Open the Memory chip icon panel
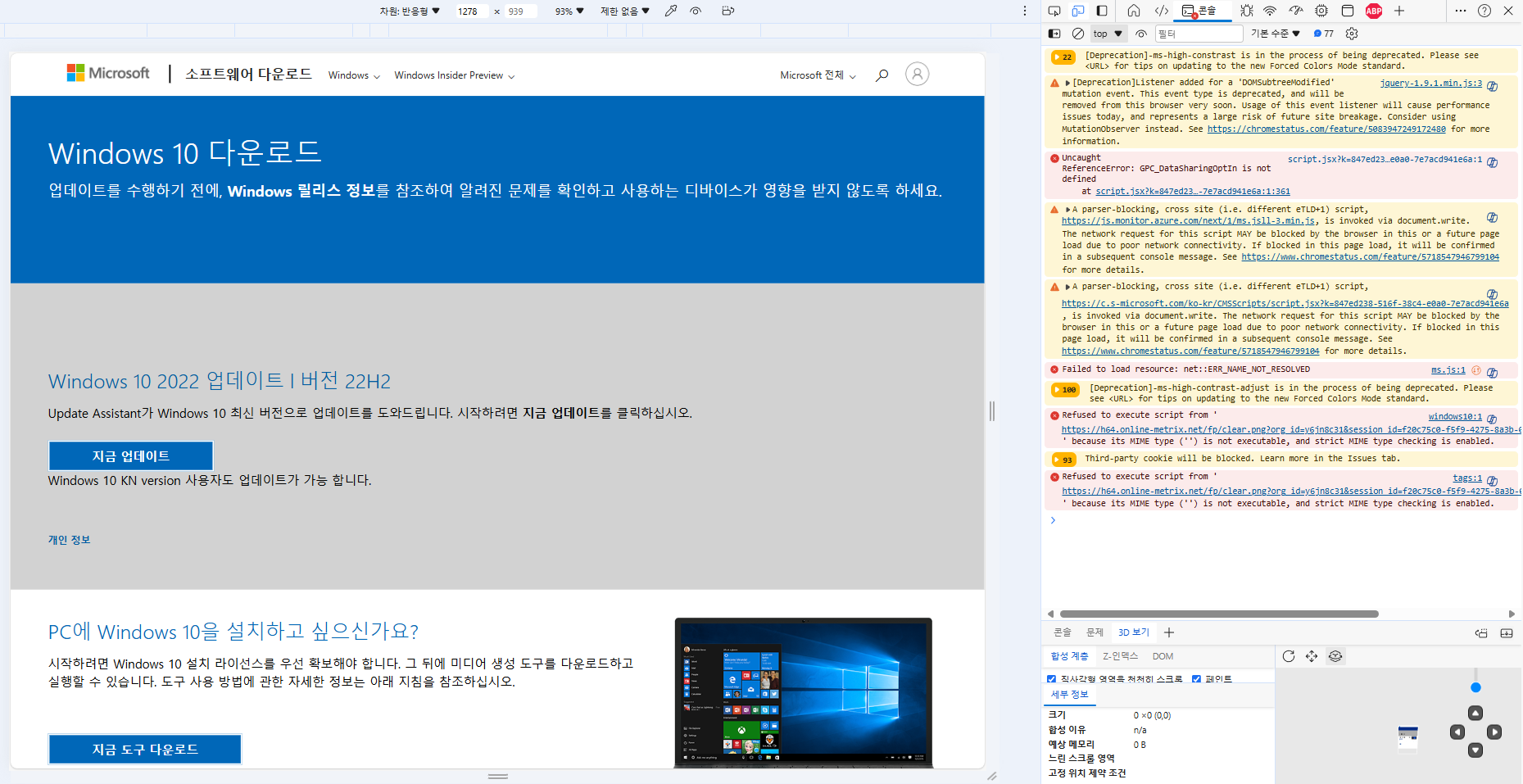This screenshot has width=1523, height=784. (1321, 11)
